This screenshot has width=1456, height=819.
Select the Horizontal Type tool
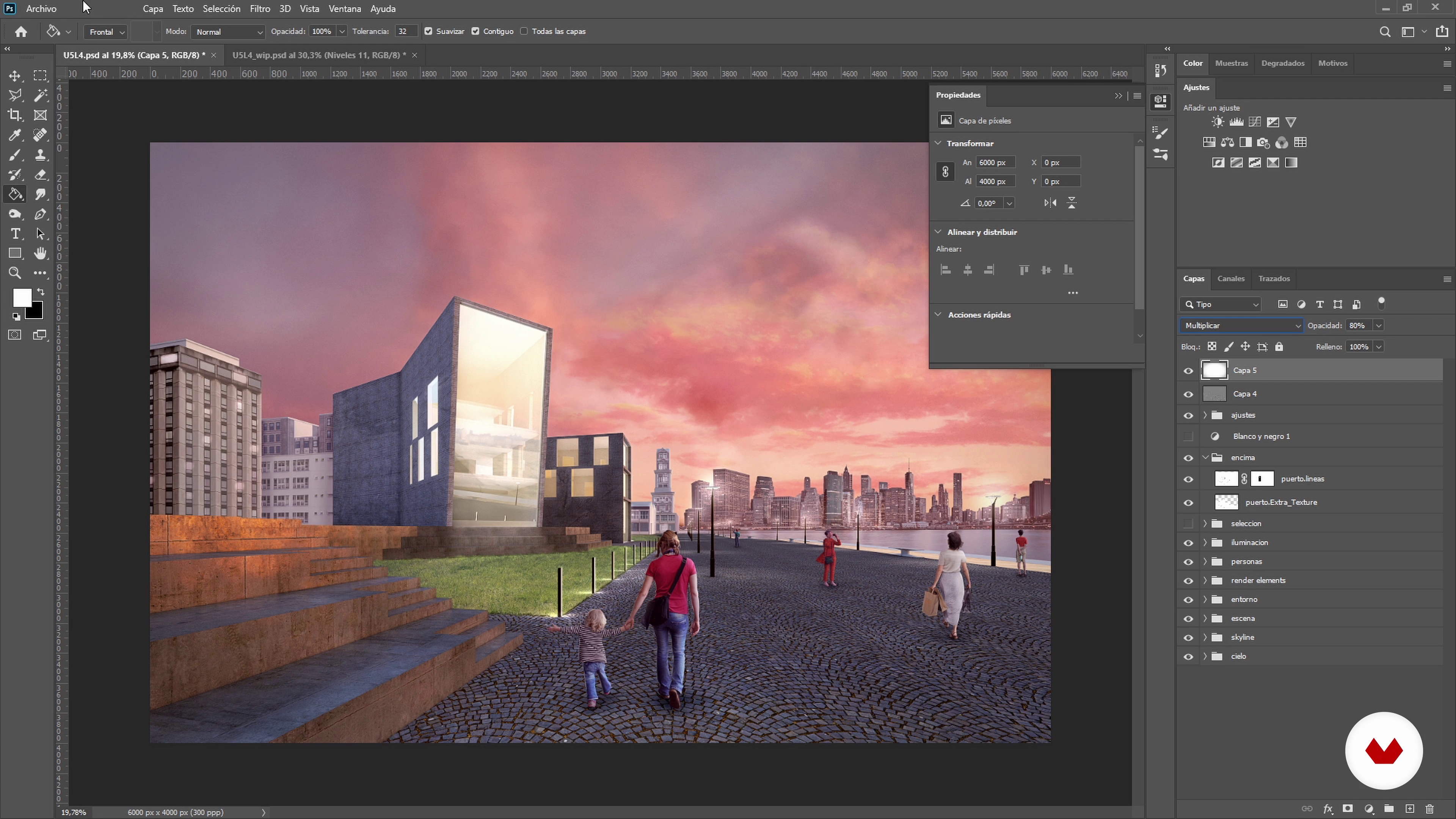(15, 234)
